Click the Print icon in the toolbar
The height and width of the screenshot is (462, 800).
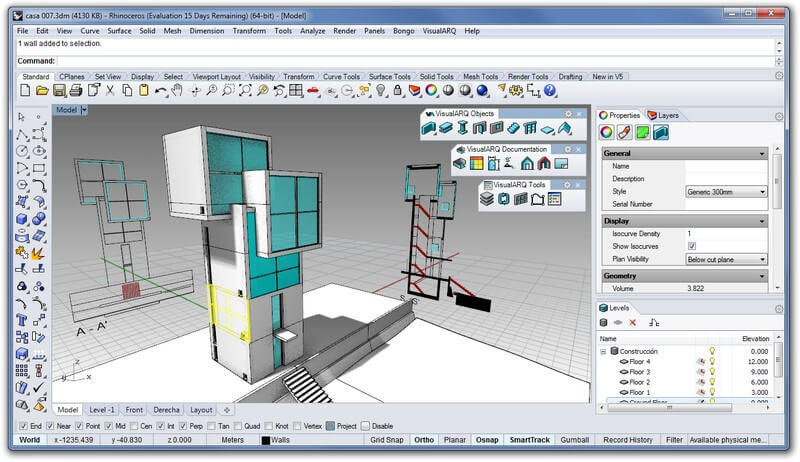click(x=76, y=91)
